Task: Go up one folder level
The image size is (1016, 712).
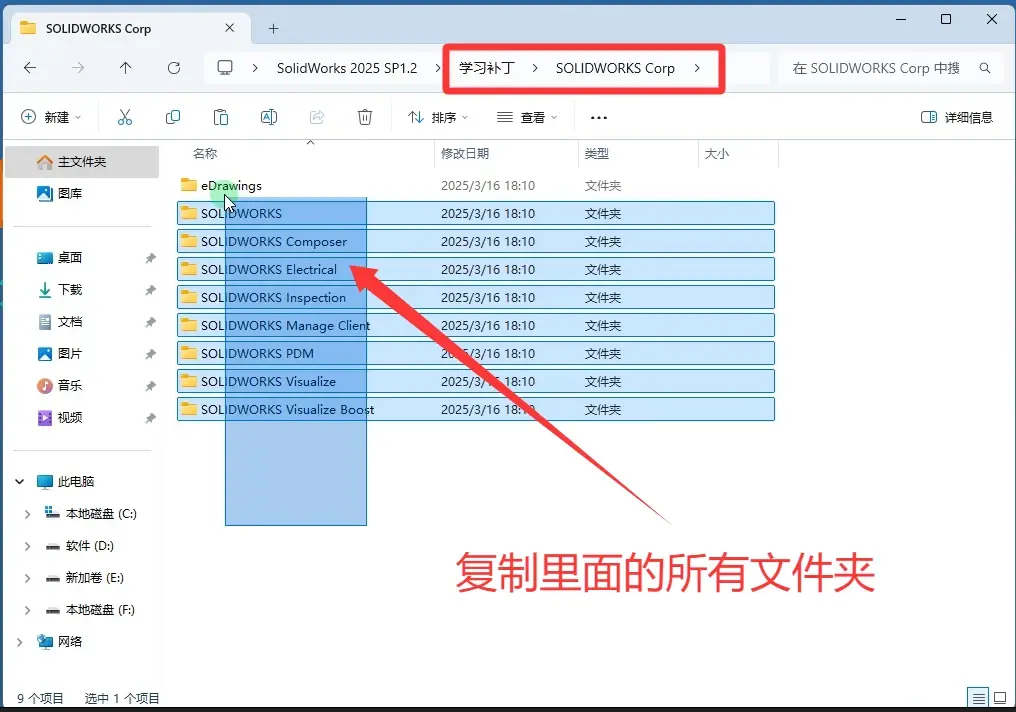Action: click(126, 68)
